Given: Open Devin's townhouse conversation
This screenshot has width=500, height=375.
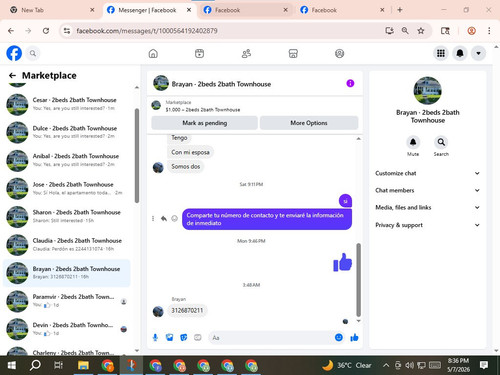Looking at the screenshot, I should [x=67, y=329].
